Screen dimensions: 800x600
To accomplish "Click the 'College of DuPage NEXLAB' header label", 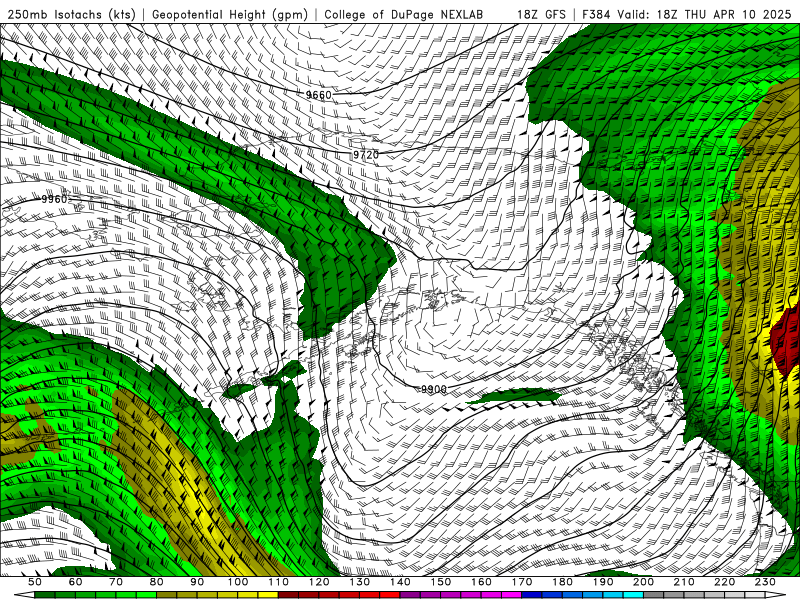I will pos(404,14).
